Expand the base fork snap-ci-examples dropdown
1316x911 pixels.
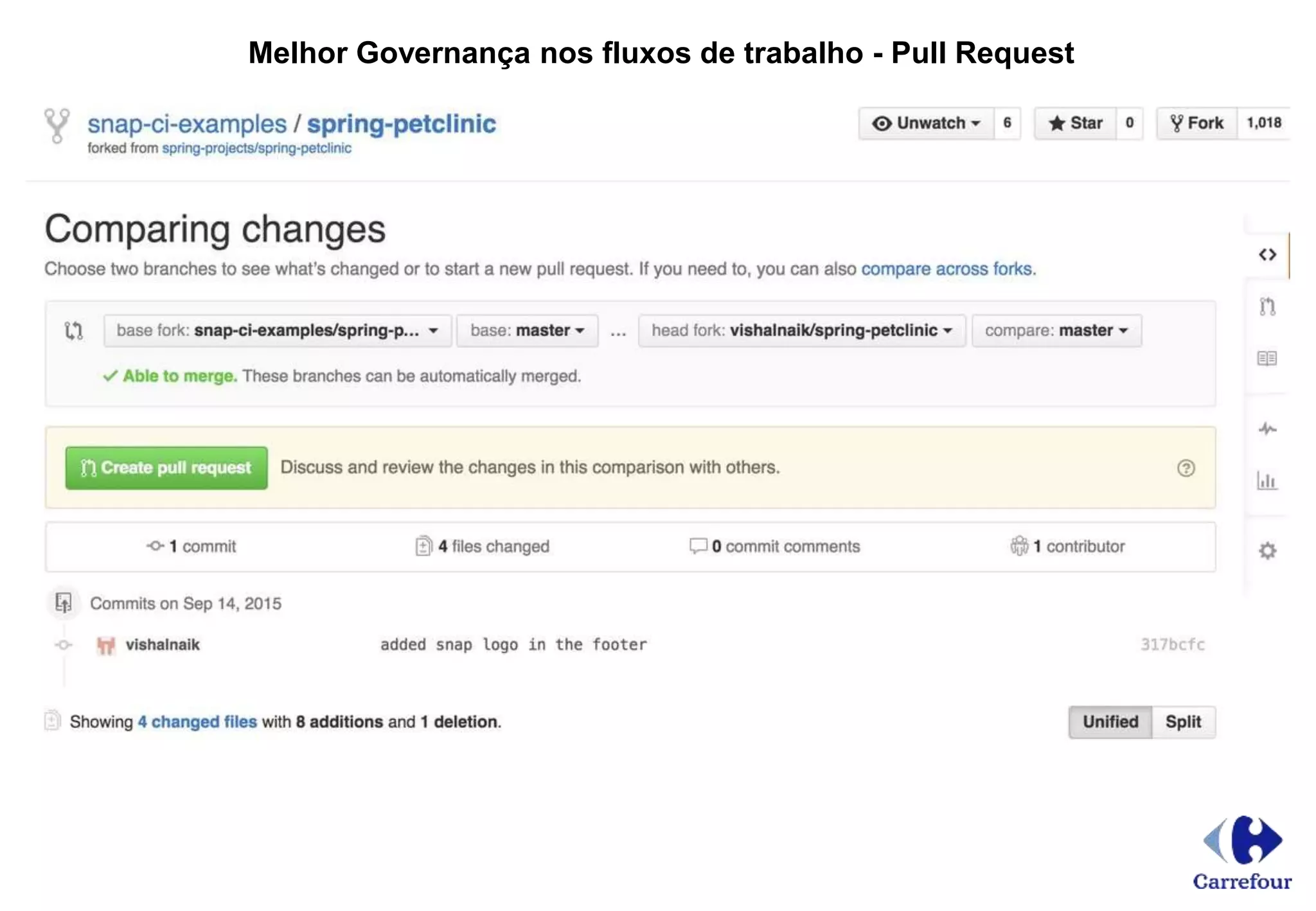pyautogui.click(x=278, y=331)
